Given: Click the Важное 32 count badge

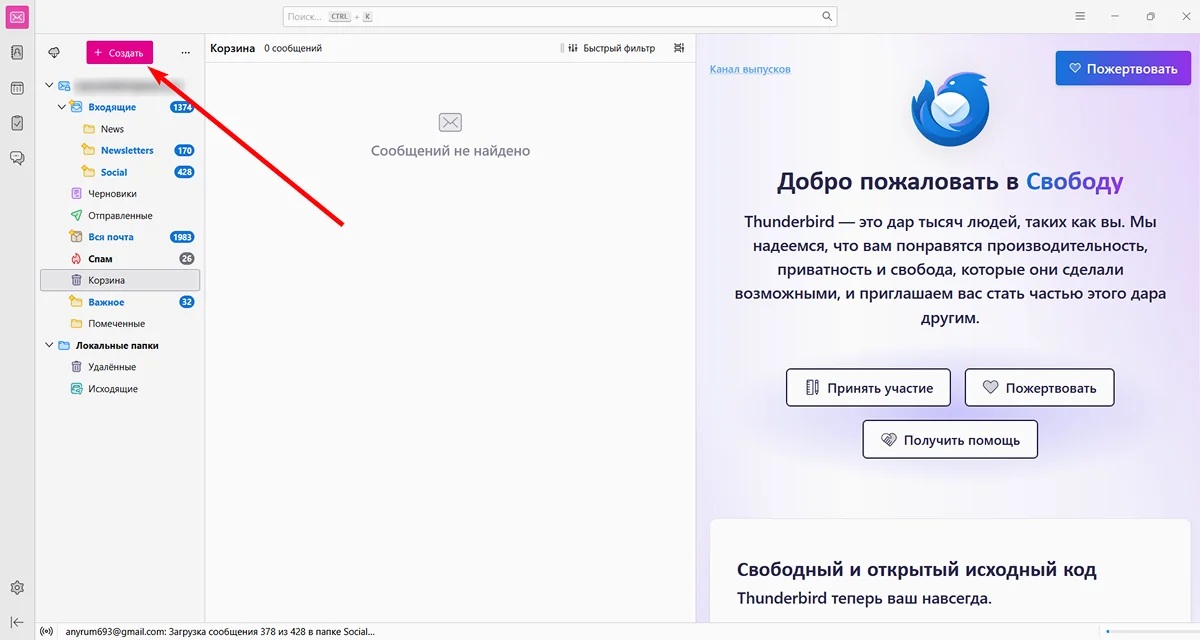Looking at the screenshot, I should (187, 302).
